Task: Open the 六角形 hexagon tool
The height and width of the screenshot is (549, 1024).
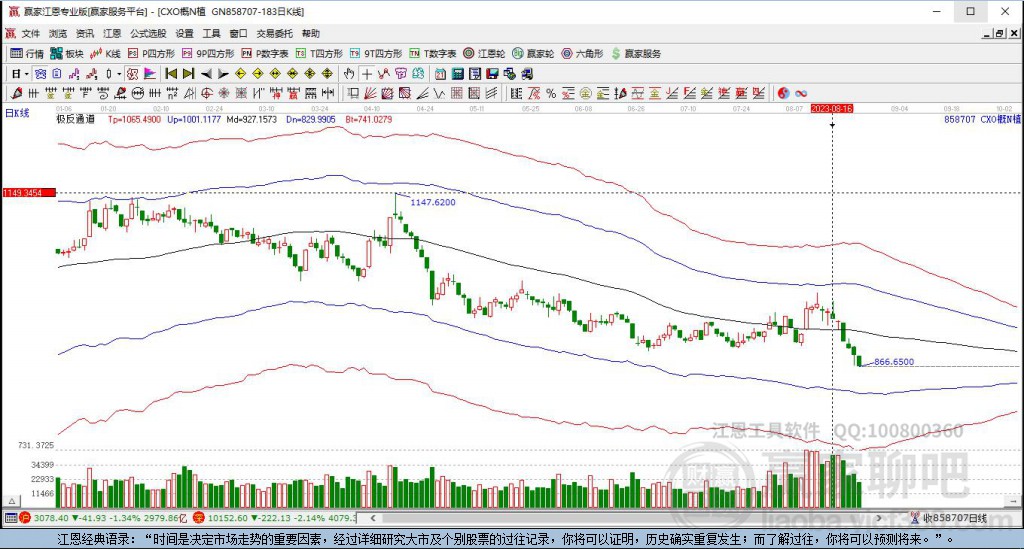Action: [583, 54]
